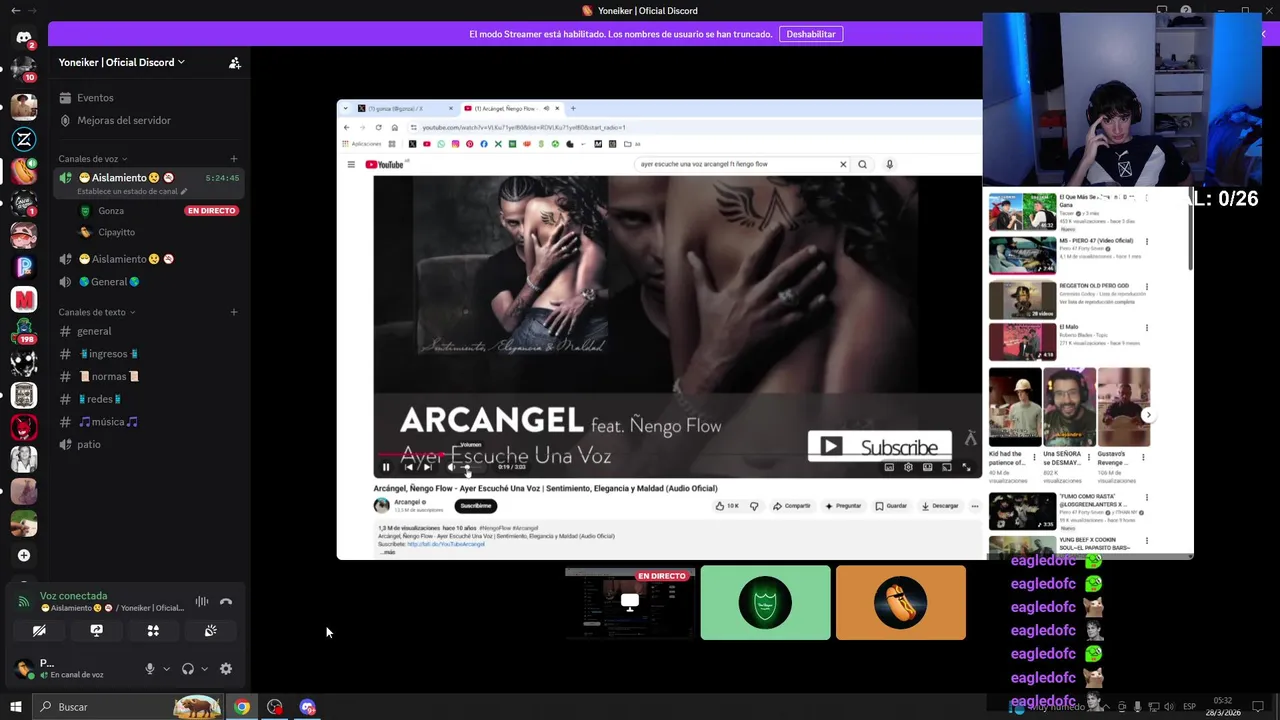This screenshot has width=1280, height=720.
Task: Click the Preguntar button
Action: 842,506
